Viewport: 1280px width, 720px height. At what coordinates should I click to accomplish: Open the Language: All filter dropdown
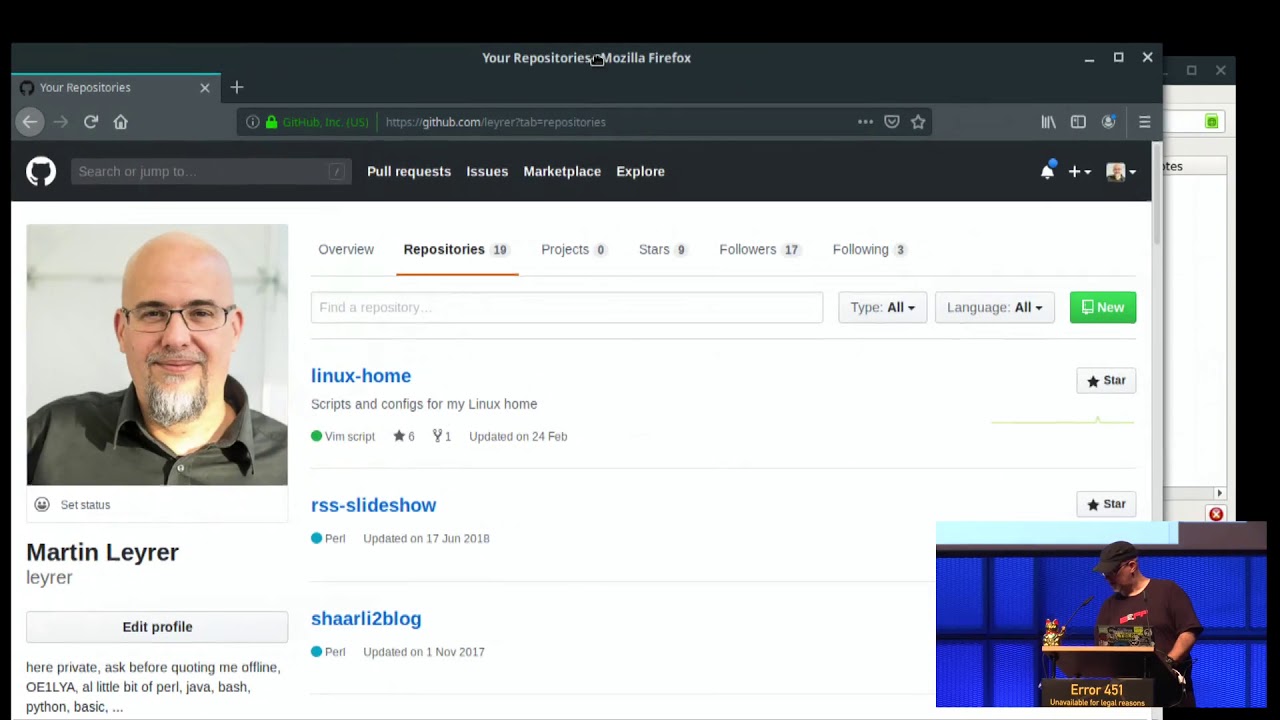pos(994,307)
